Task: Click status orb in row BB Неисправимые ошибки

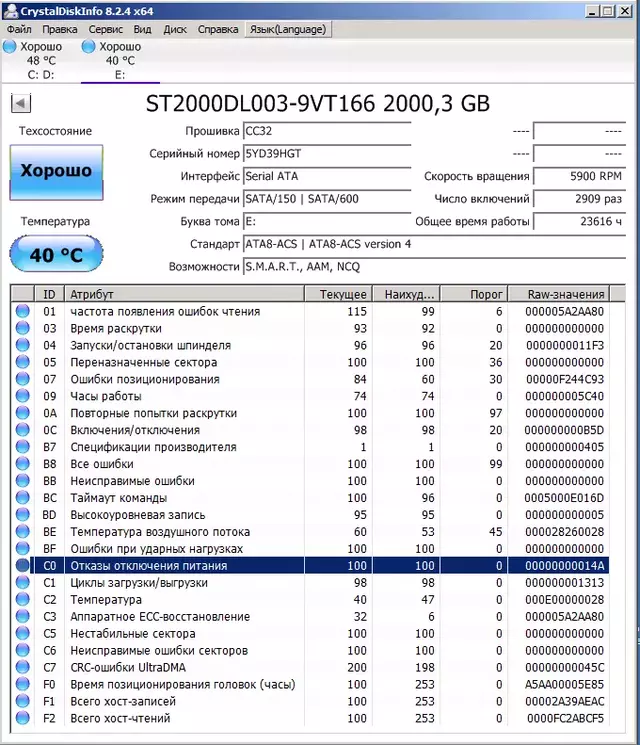Action: pos(22,481)
